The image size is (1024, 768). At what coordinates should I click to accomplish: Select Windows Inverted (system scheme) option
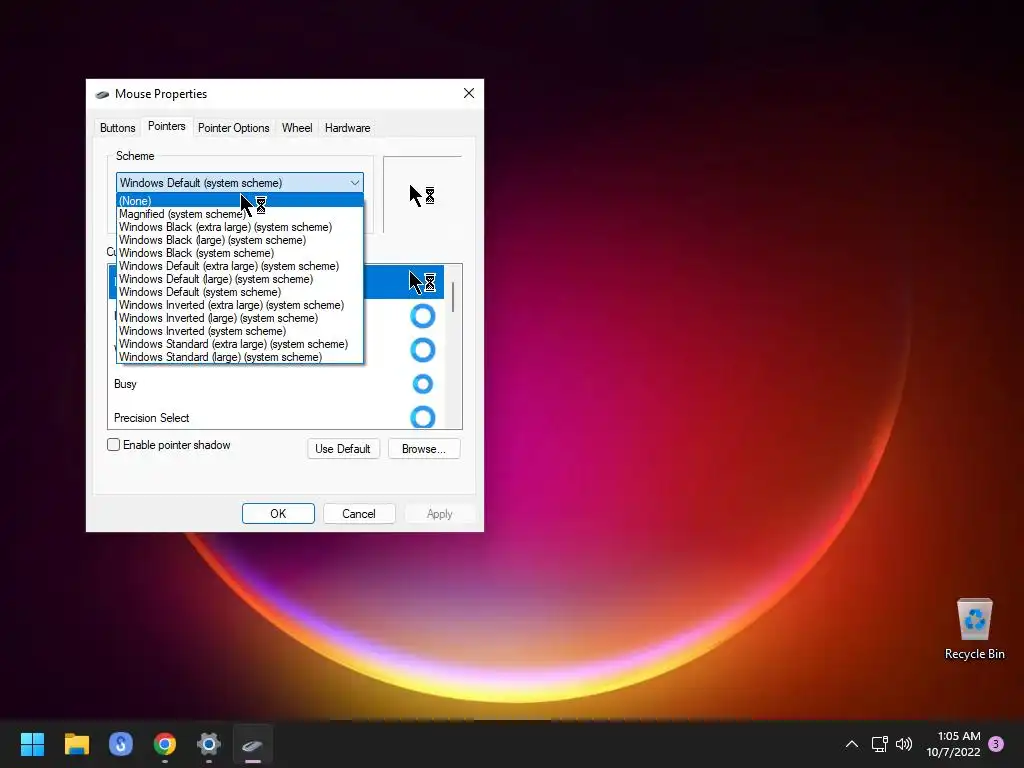240,331
